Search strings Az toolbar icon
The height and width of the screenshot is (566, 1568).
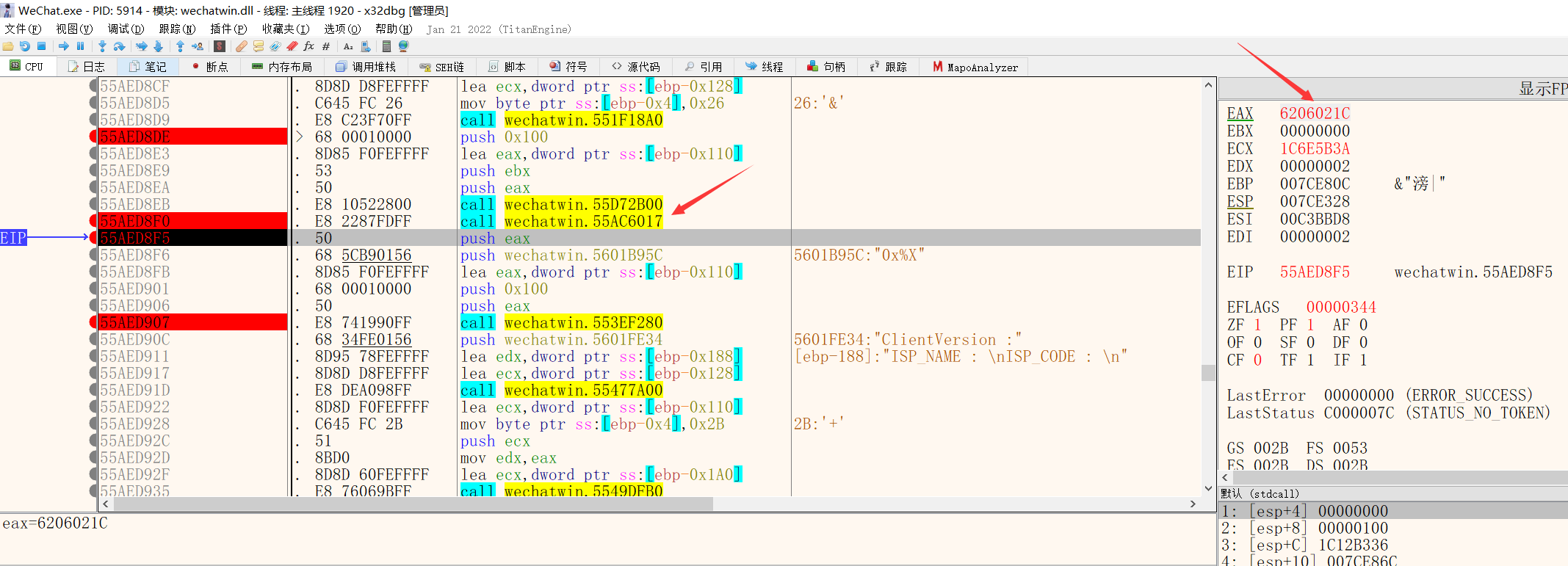[x=348, y=46]
